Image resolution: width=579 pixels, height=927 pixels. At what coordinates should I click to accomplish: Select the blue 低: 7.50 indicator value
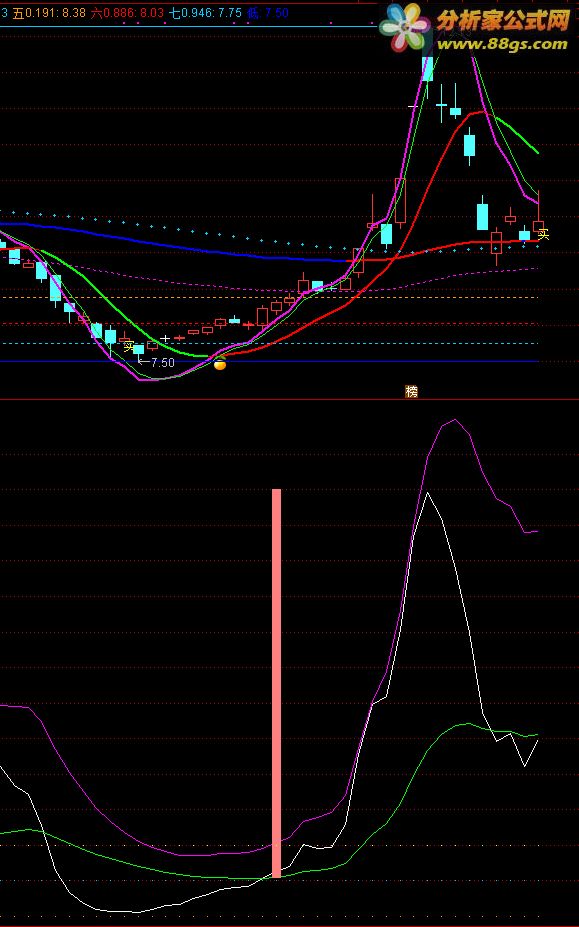click(268, 12)
